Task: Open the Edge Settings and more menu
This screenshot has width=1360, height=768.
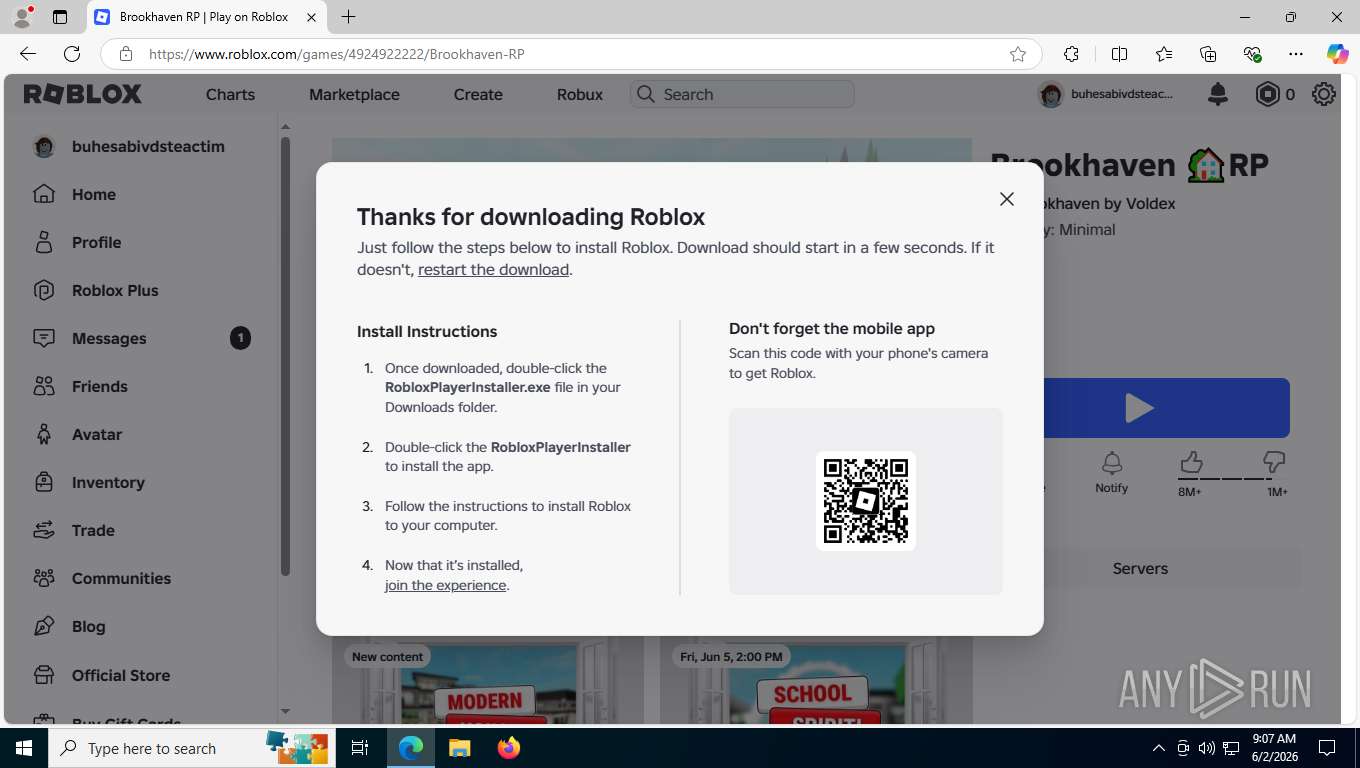Action: [x=1296, y=54]
